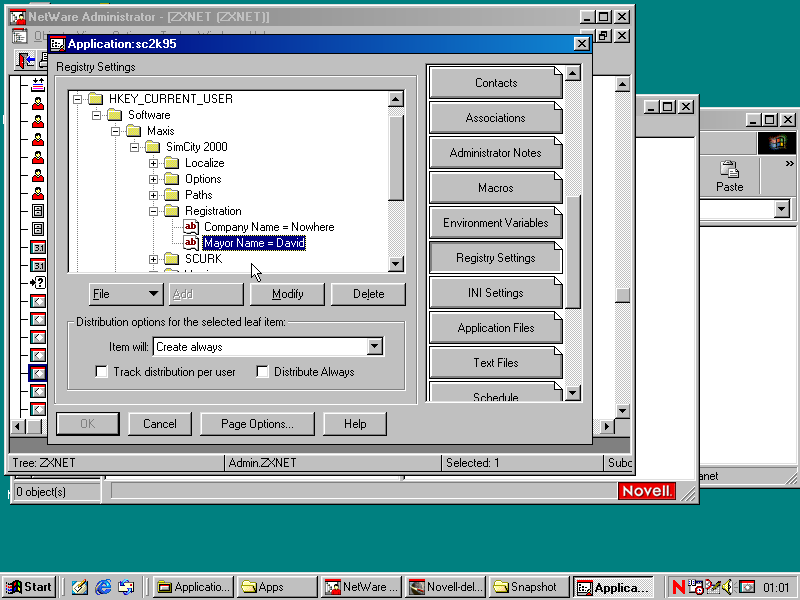Click the Start button
The image size is (800, 600).
click(x=29, y=587)
